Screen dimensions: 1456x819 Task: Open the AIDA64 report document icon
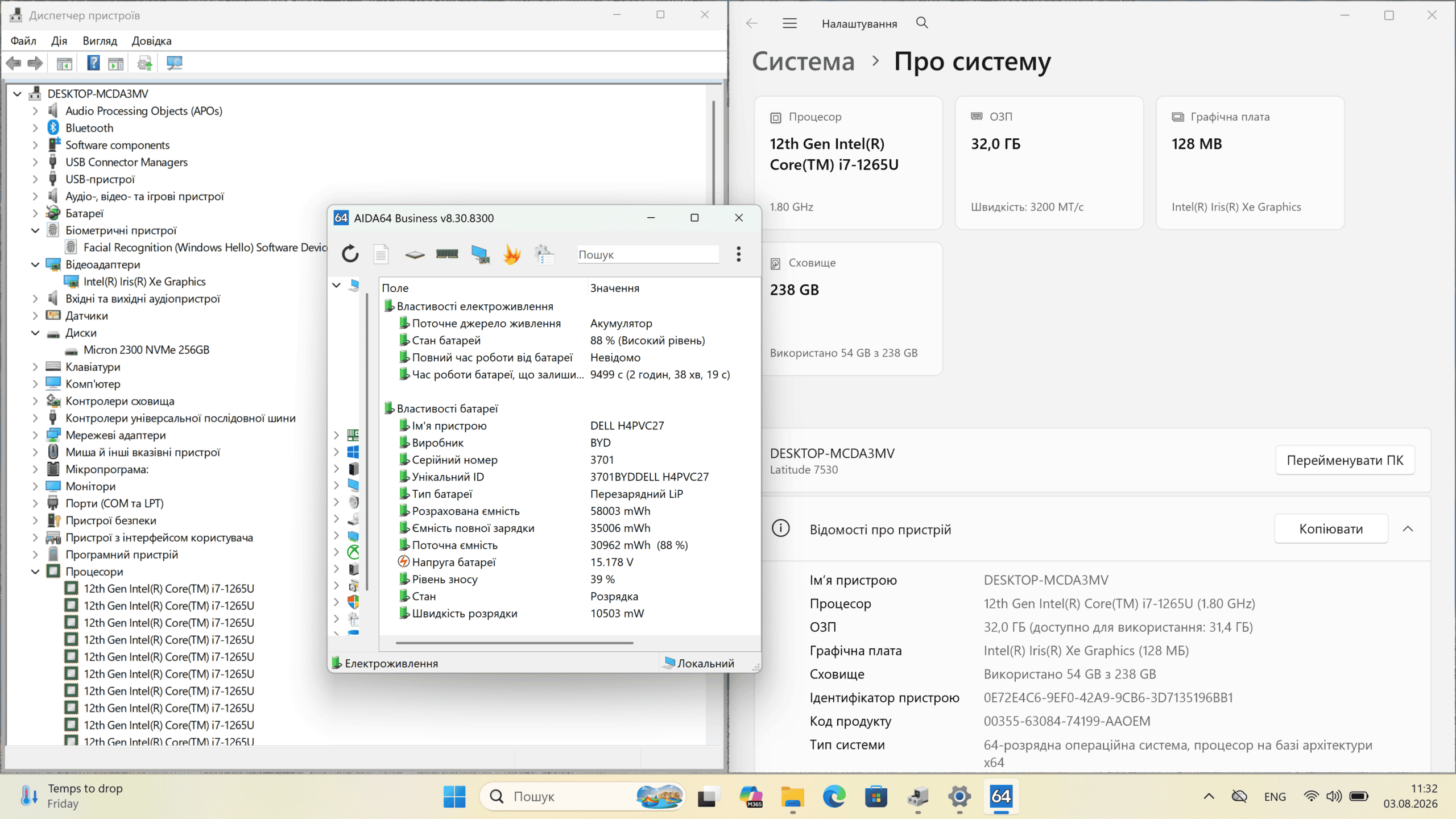point(381,254)
